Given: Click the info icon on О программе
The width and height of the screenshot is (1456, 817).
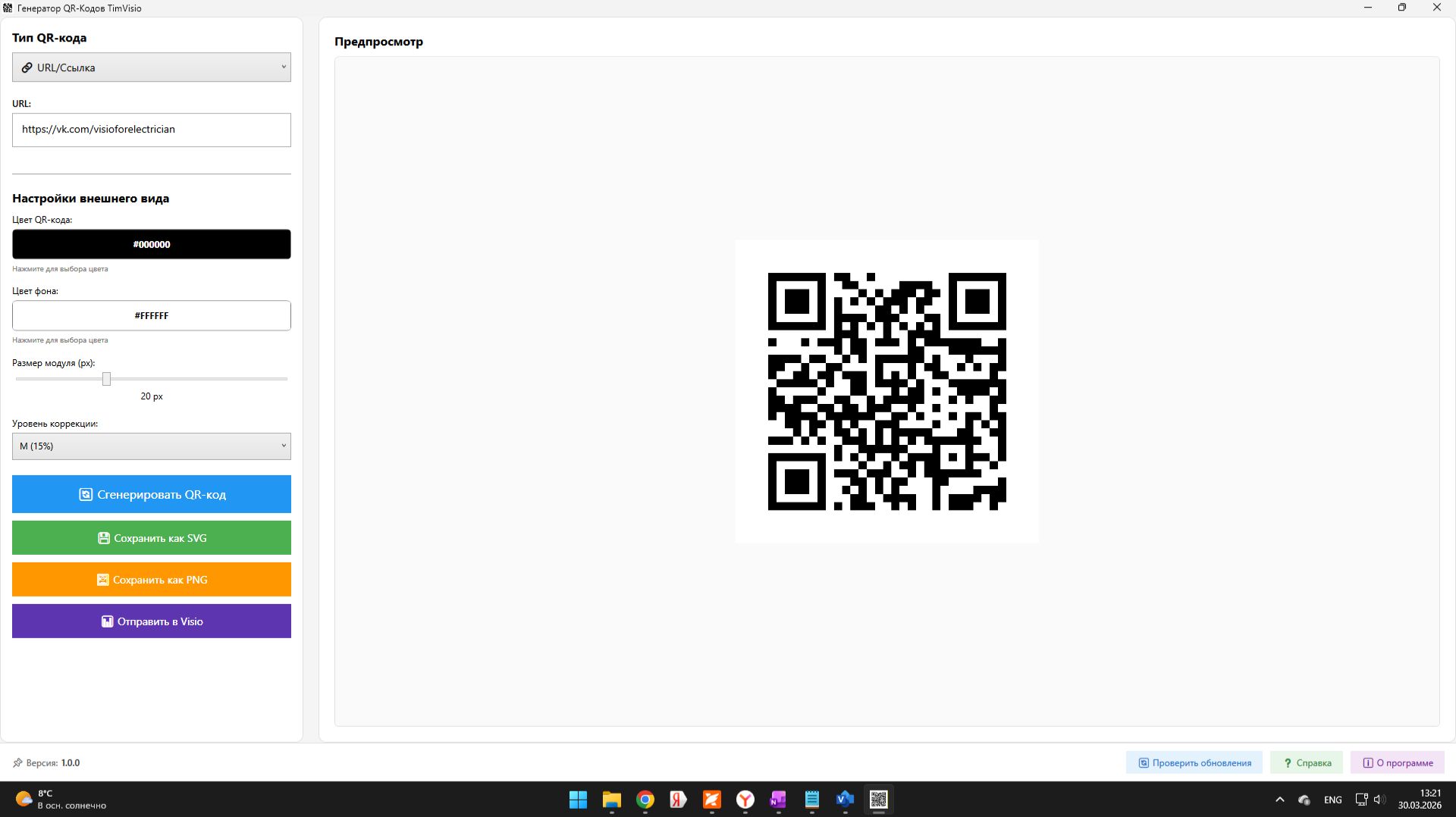Looking at the screenshot, I should pos(1368,762).
